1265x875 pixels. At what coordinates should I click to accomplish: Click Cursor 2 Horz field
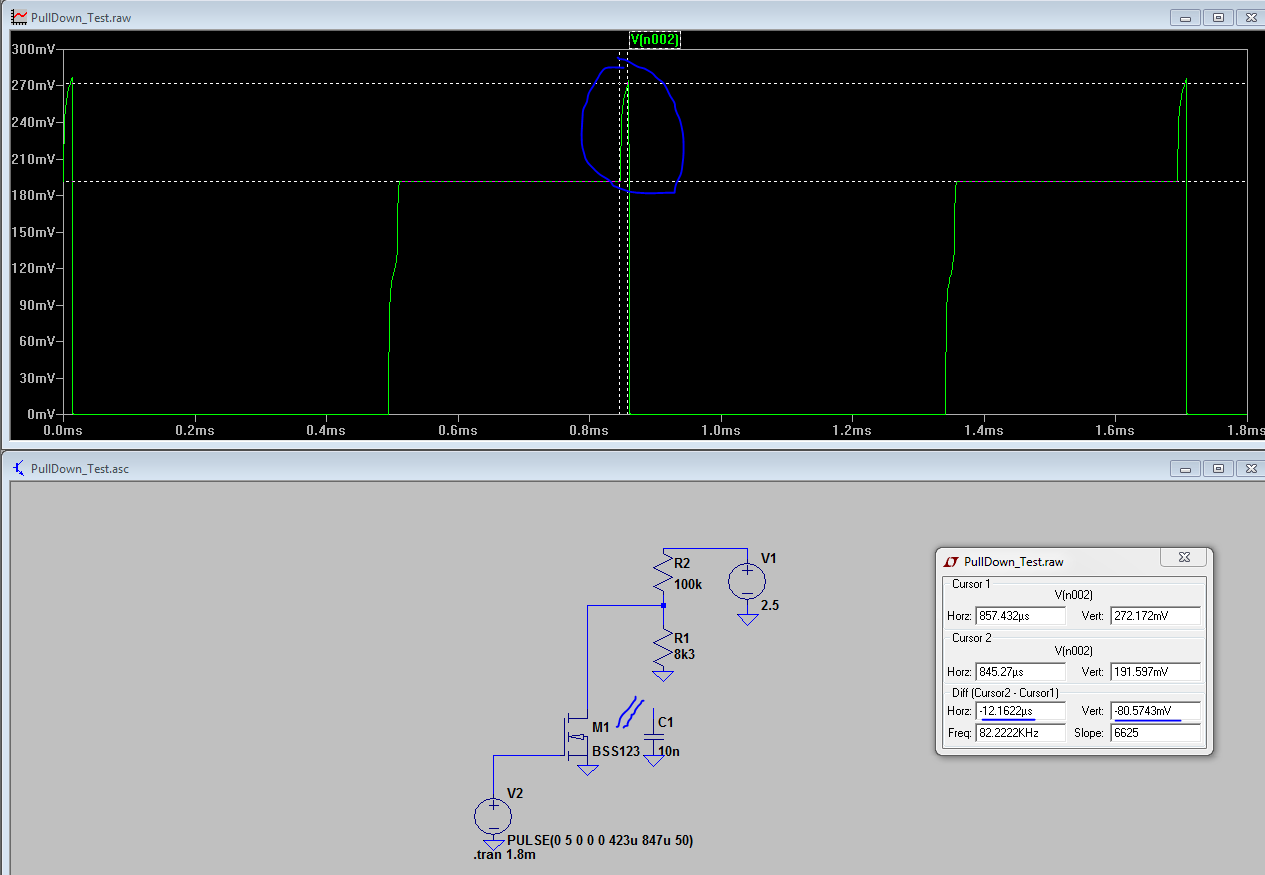[1019, 671]
